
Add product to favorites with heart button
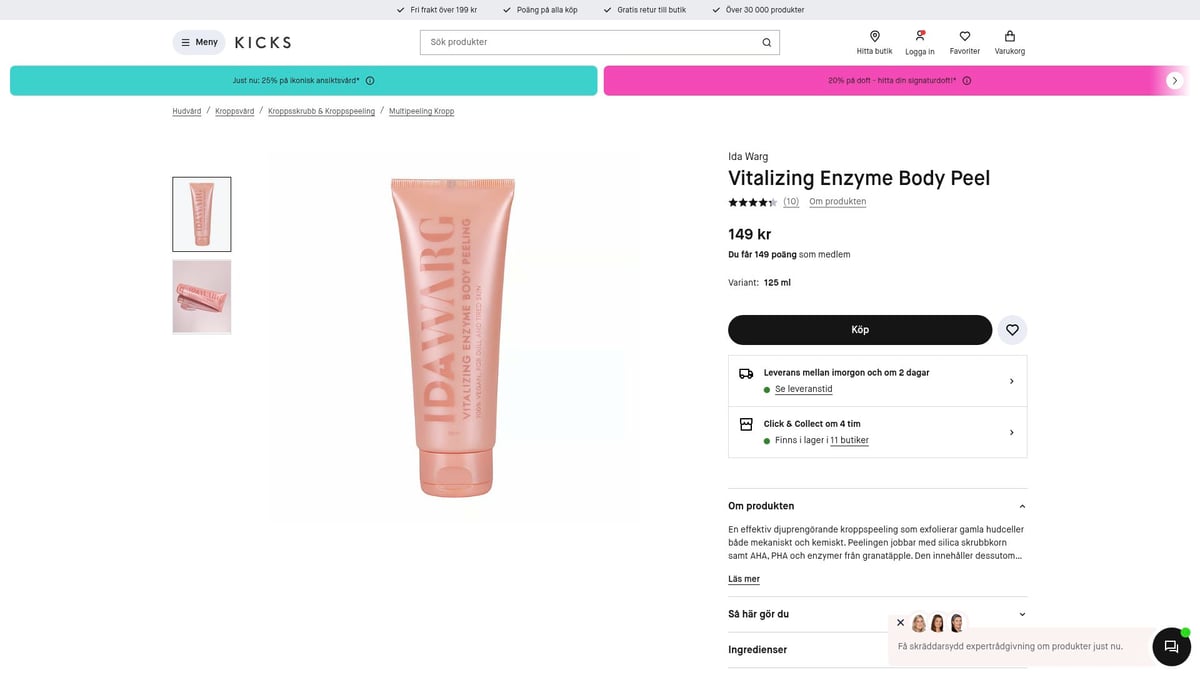[1012, 330]
